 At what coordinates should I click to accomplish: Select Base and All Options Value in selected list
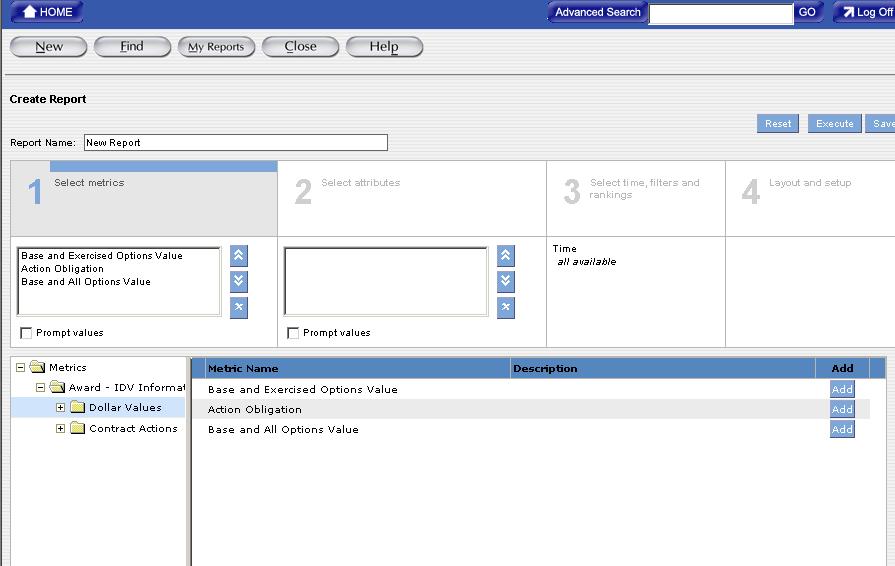(x=86, y=282)
